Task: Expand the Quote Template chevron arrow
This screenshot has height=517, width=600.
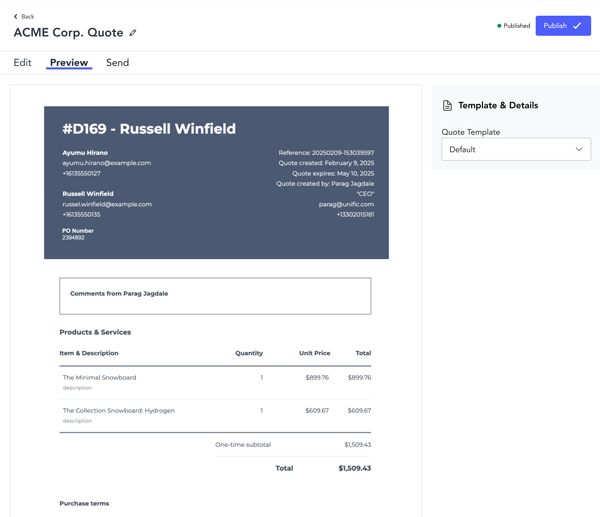Action: [x=579, y=150]
